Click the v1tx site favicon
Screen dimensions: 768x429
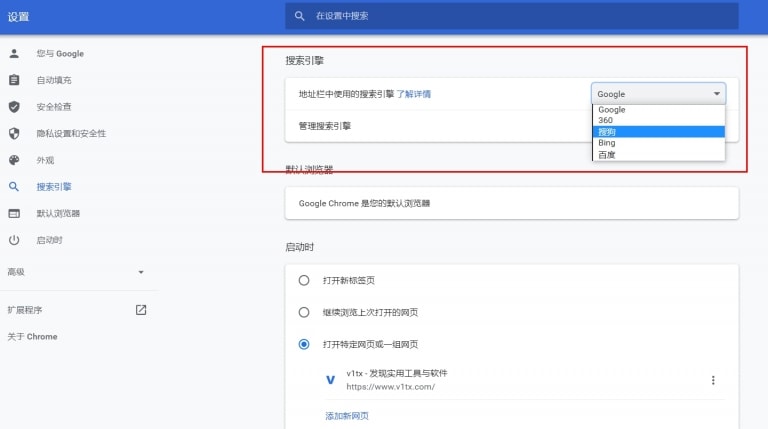[x=331, y=380]
